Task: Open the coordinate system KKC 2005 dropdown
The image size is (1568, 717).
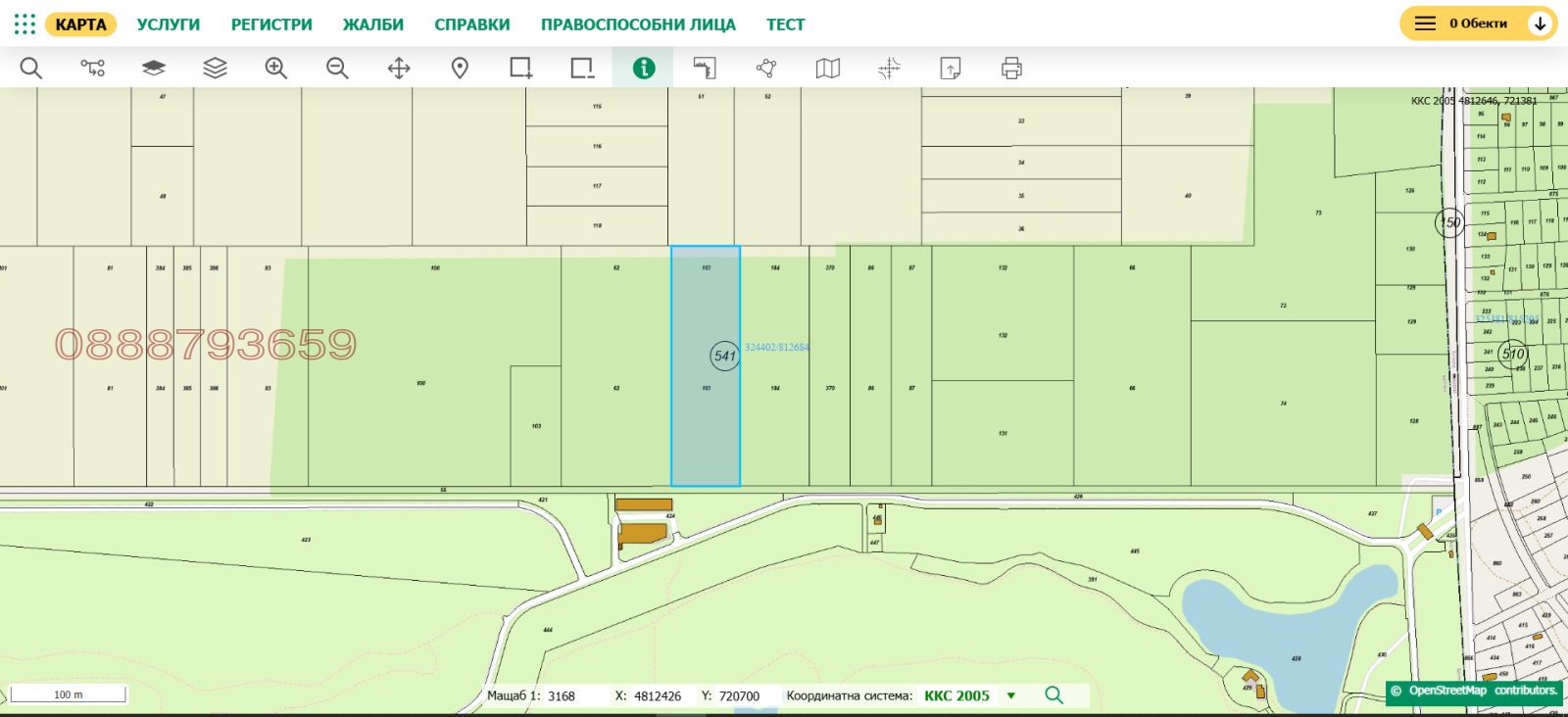Action: click(969, 695)
